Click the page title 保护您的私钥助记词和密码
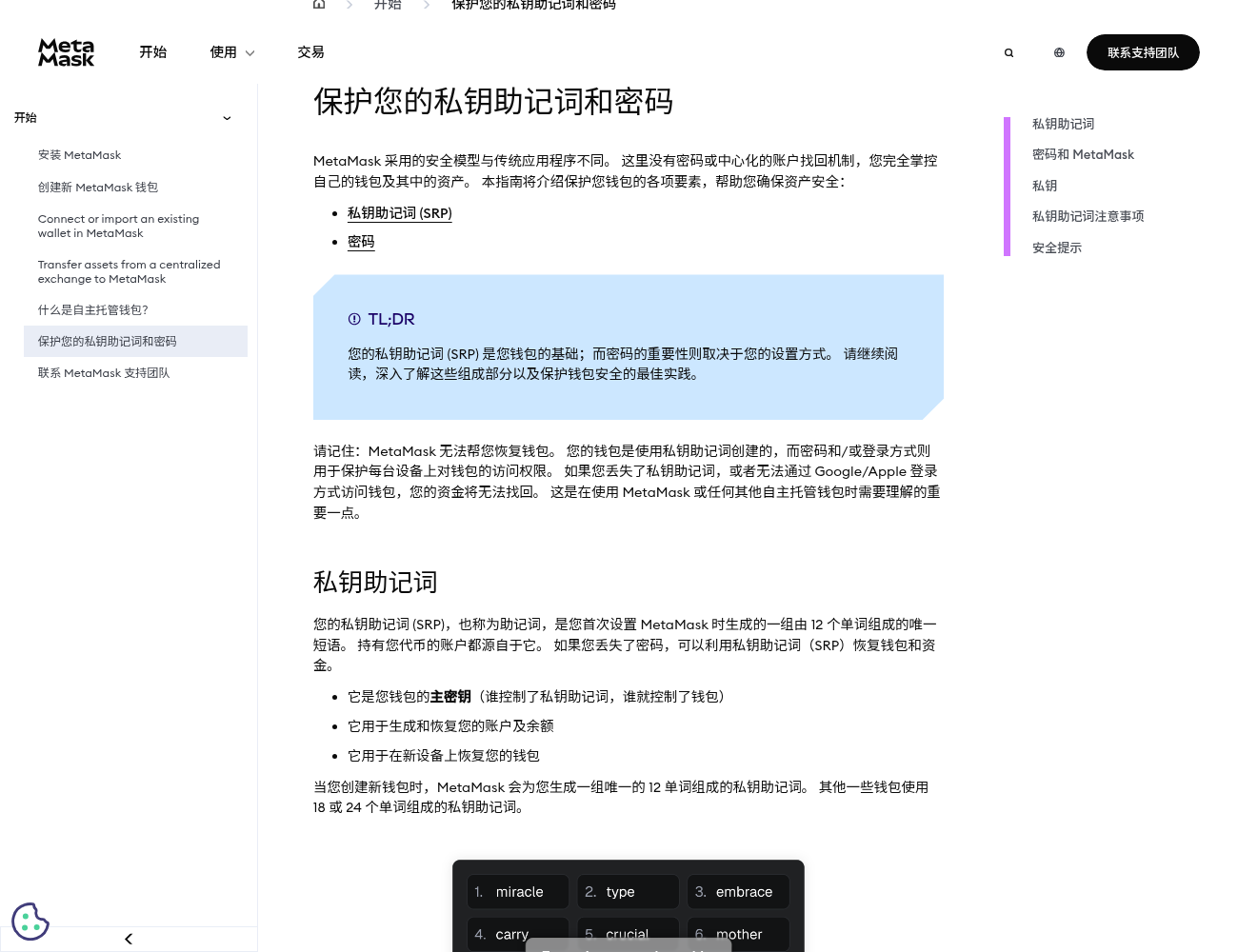 (493, 101)
